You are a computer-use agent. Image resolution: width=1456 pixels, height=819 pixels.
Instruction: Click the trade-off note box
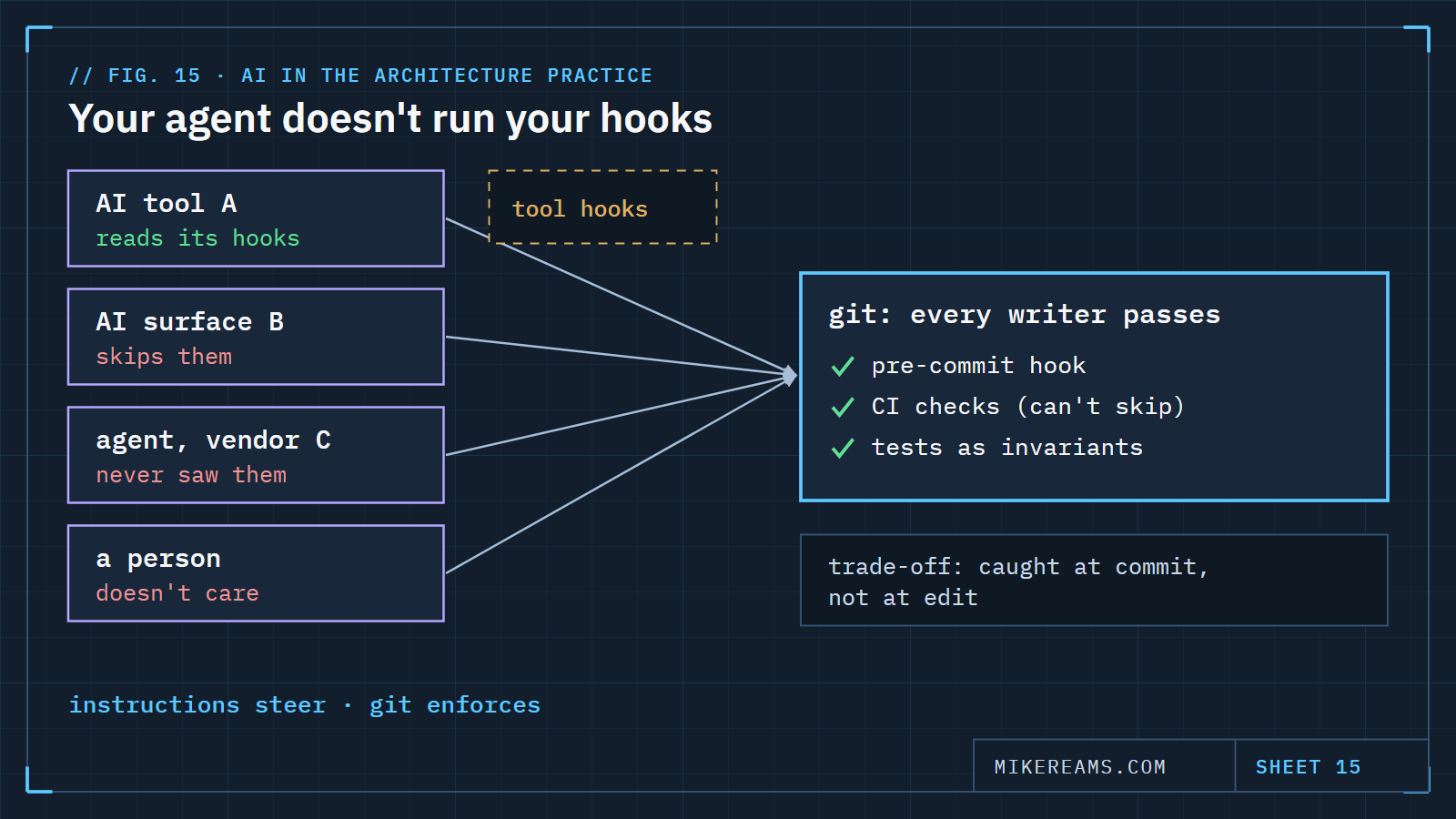click(x=1094, y=581)
